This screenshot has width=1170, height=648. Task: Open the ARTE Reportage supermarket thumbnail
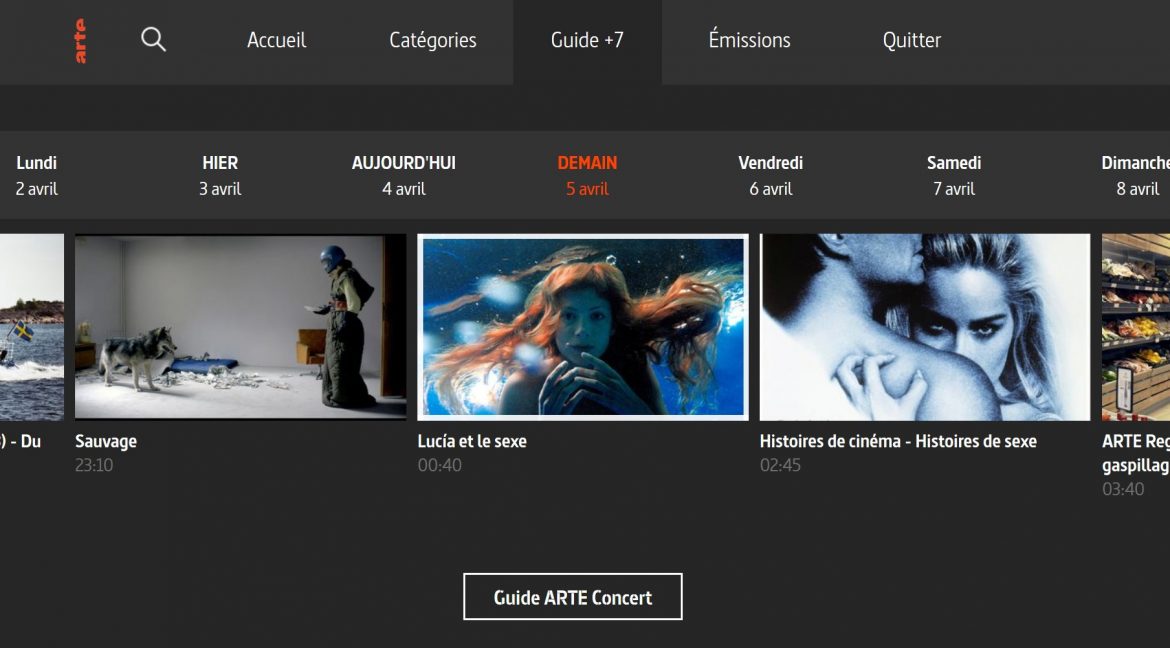coord(1136,327)
